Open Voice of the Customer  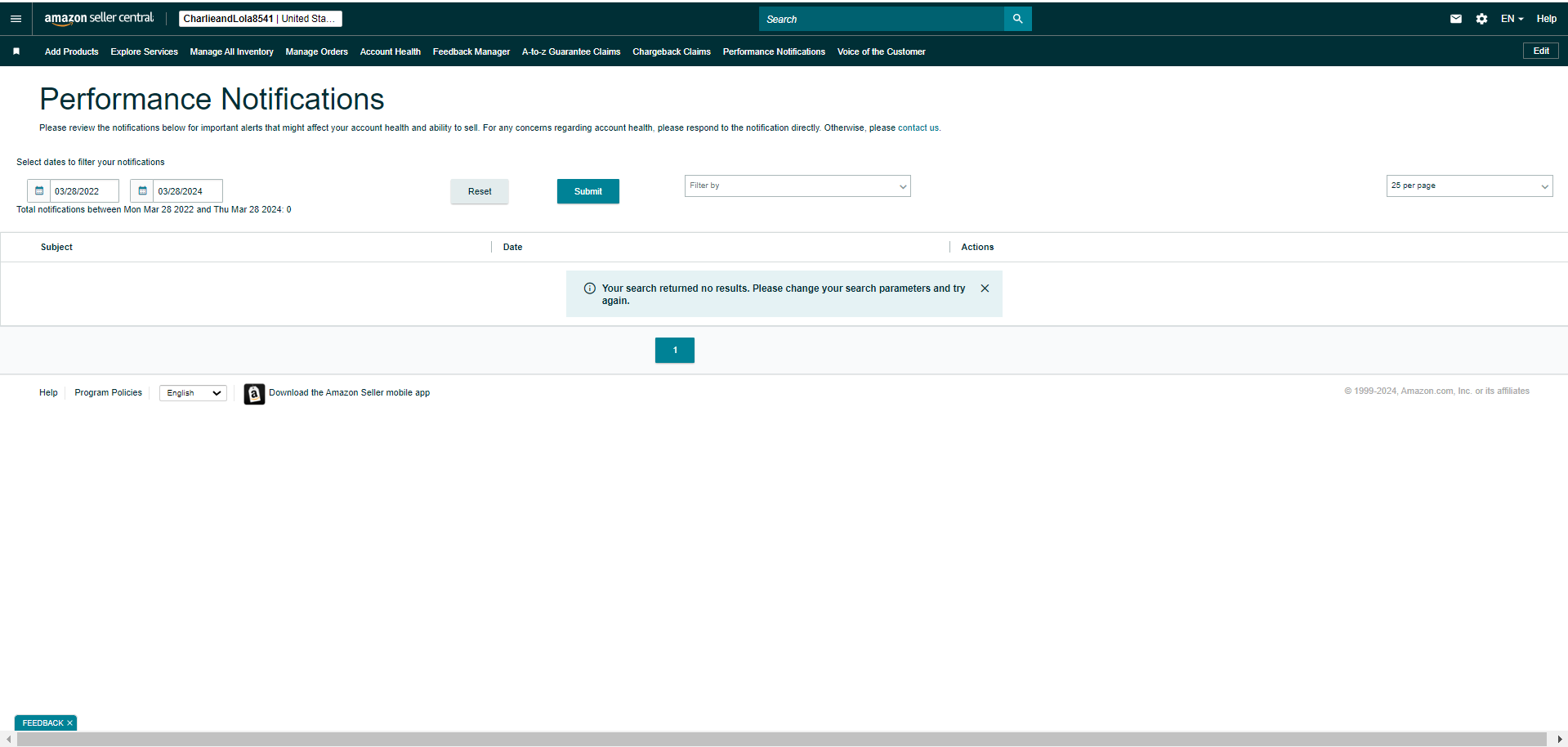[882, 51]
